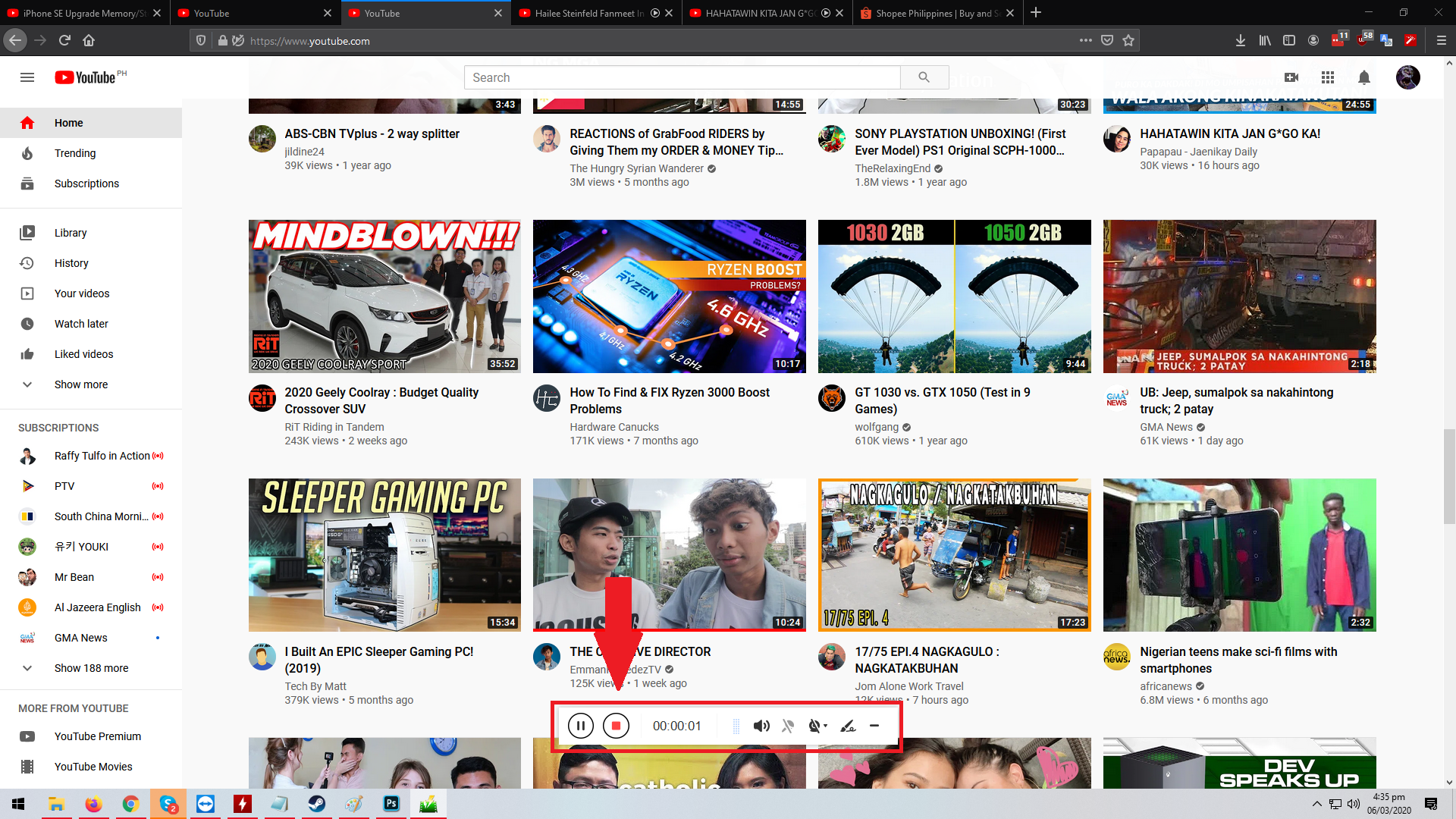Open Trending in the sidebar

coord(75,153)
